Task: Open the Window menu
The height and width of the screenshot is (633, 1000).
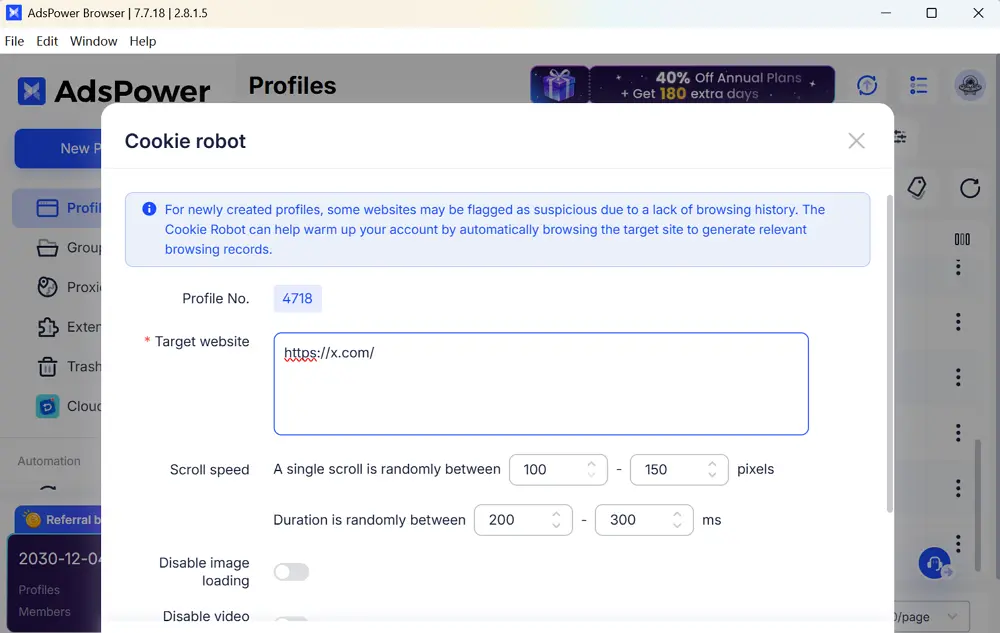Action: 93,41
